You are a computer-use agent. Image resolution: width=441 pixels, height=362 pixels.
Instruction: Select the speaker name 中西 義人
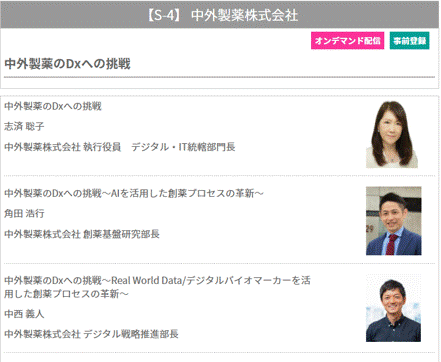coord(24,314)
